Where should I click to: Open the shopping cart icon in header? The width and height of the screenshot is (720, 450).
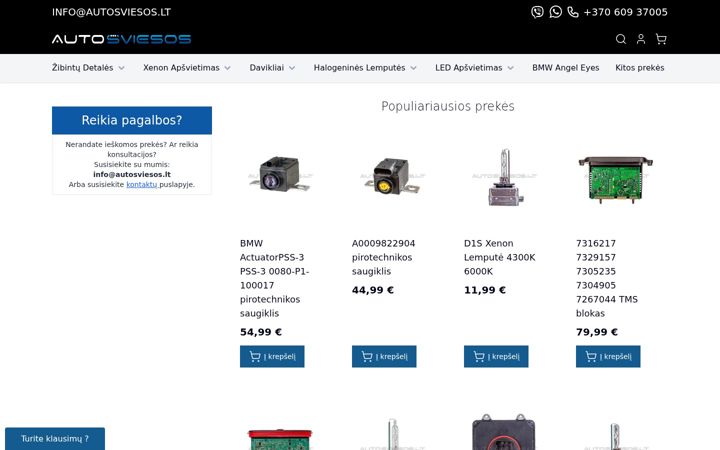click(661, 39)
